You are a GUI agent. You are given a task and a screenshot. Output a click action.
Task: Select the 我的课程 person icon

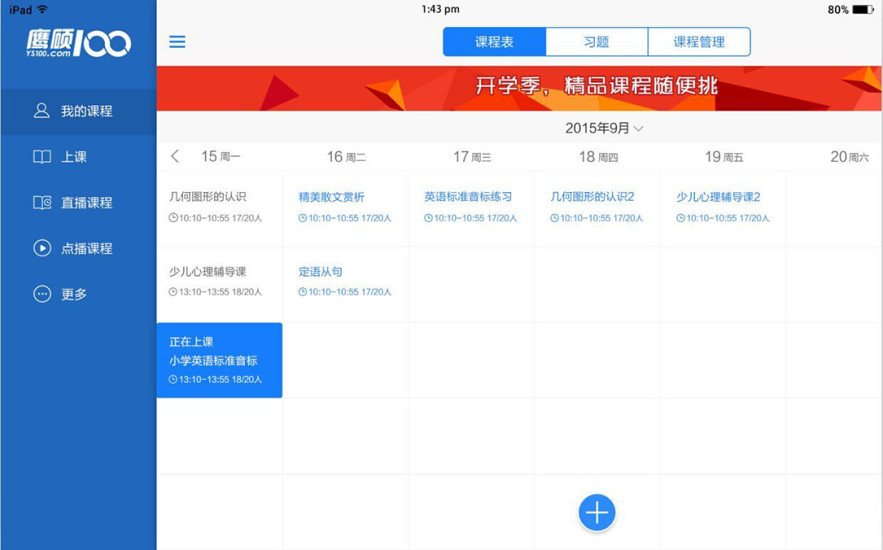coord(41,111)
